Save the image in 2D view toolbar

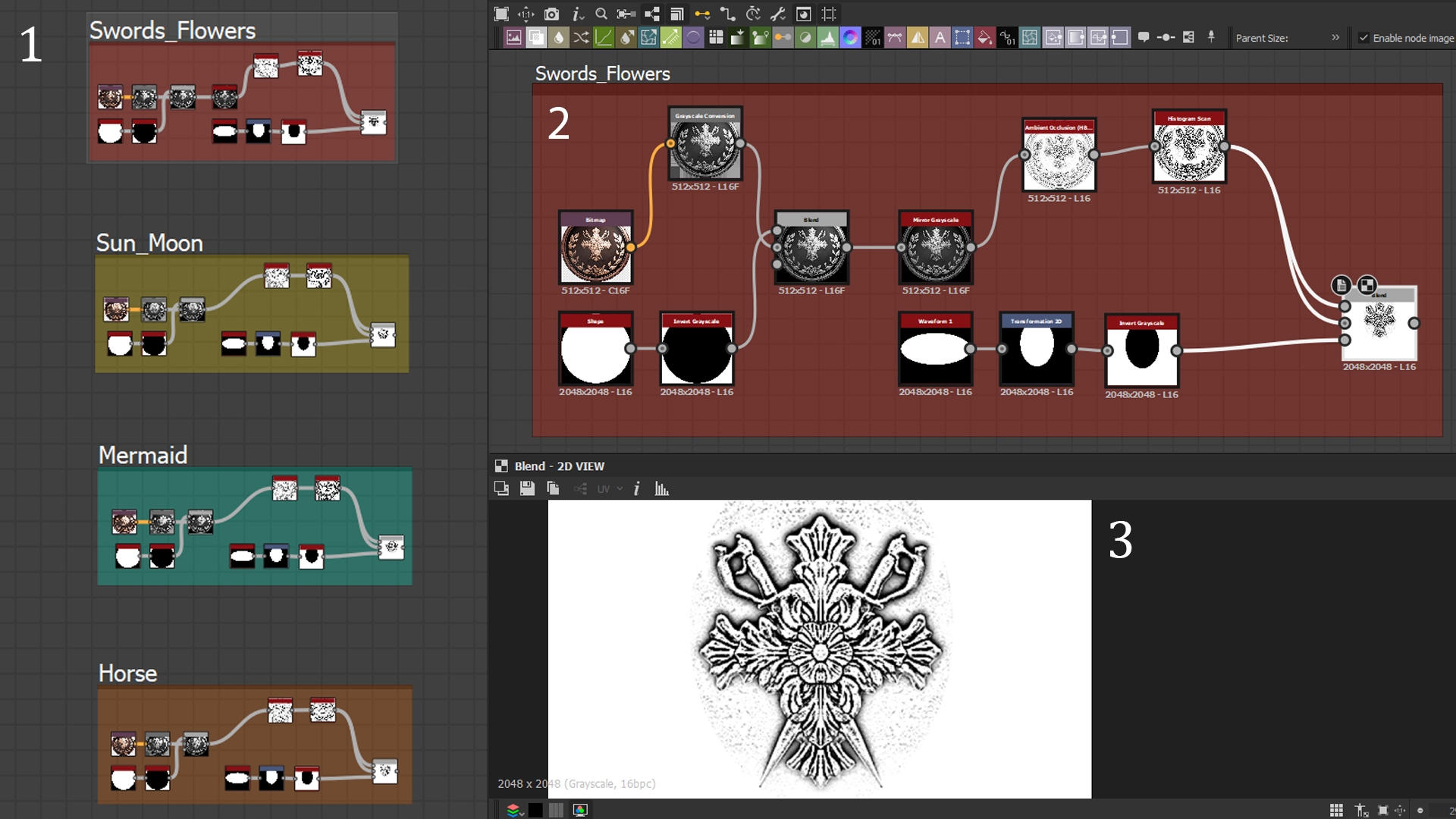tap(527, 489)
